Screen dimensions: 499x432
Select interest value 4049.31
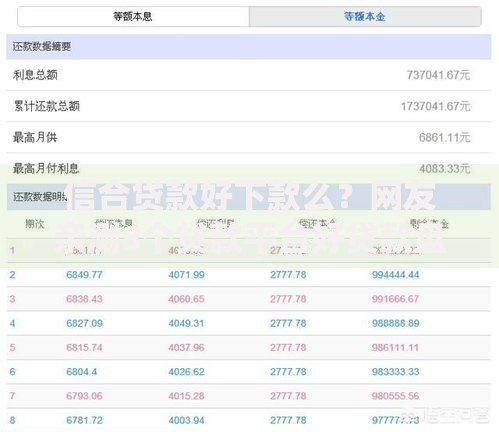(x=186, y=323)
